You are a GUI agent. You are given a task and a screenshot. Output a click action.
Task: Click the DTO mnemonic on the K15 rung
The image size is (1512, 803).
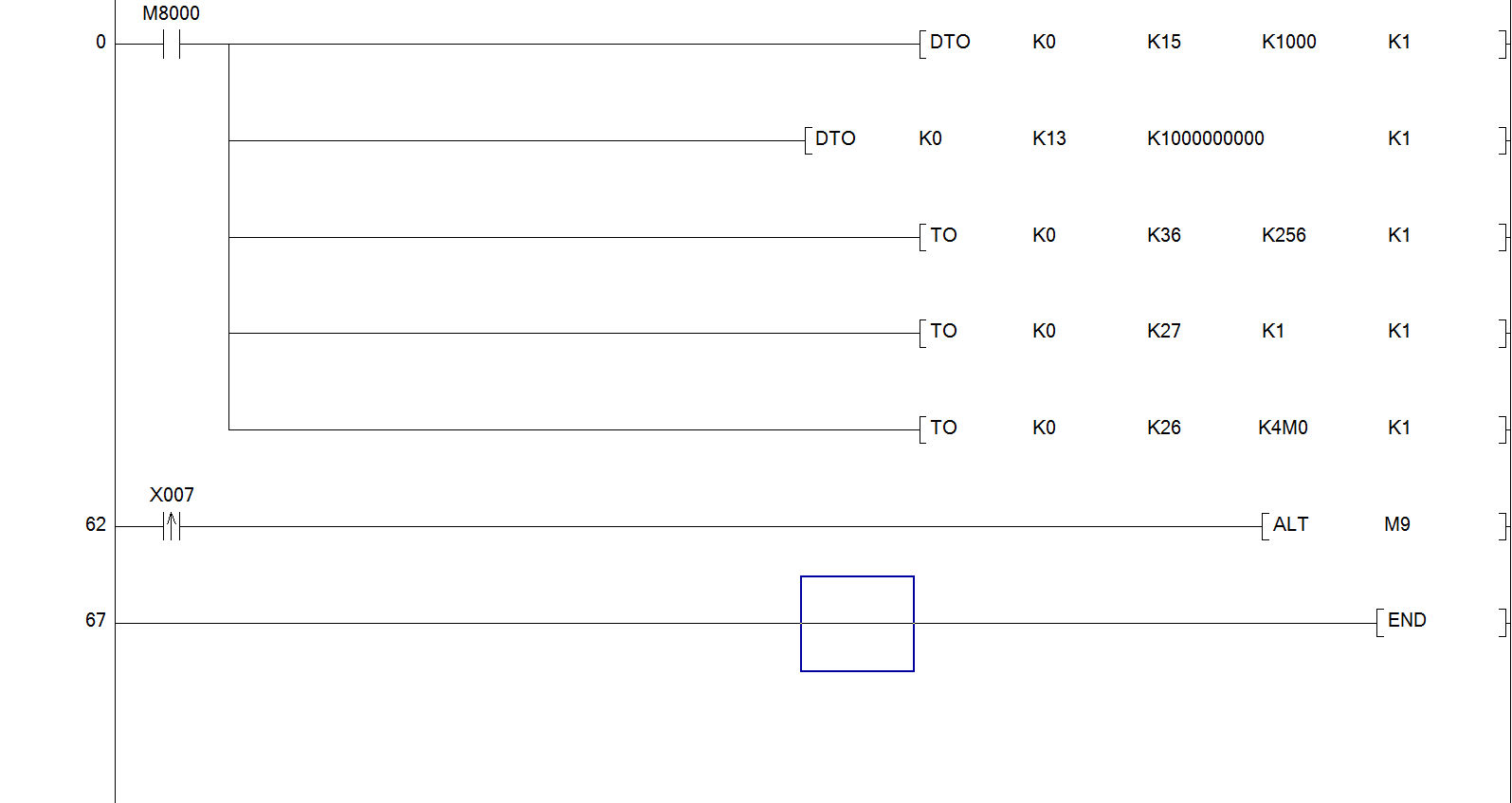(949, 43)
